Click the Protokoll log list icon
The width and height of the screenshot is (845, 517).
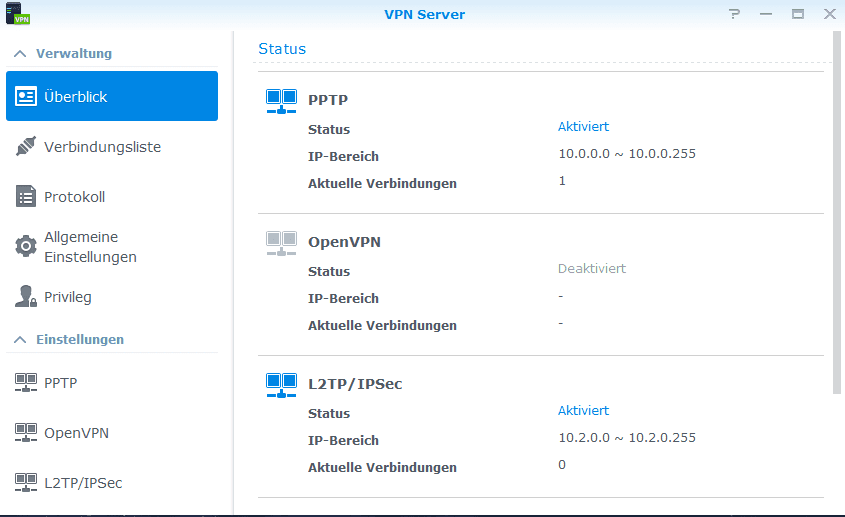coord(26,197)
